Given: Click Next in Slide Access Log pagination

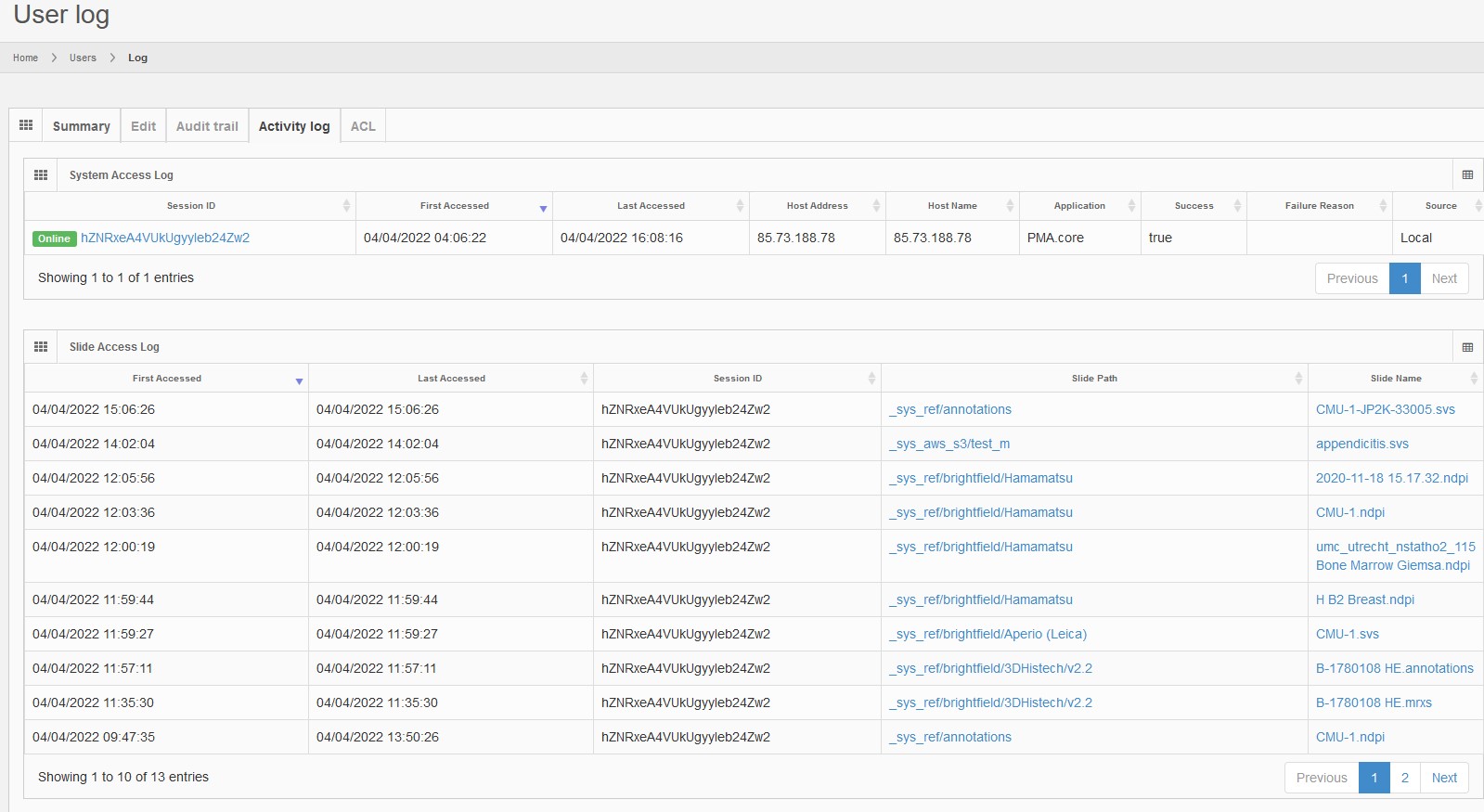Looking at the screenshot, I should coord(1444,778).
